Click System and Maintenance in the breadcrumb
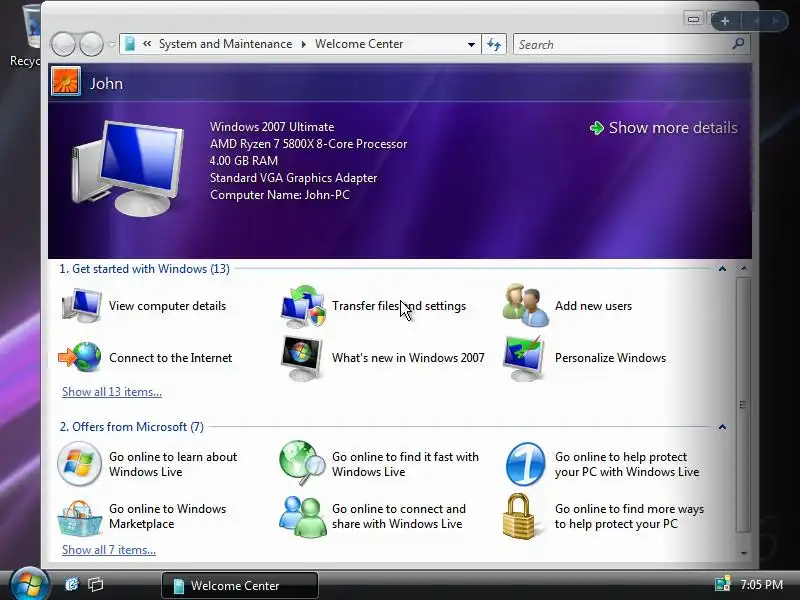800x600 pixels. click(x=226, y=44)
